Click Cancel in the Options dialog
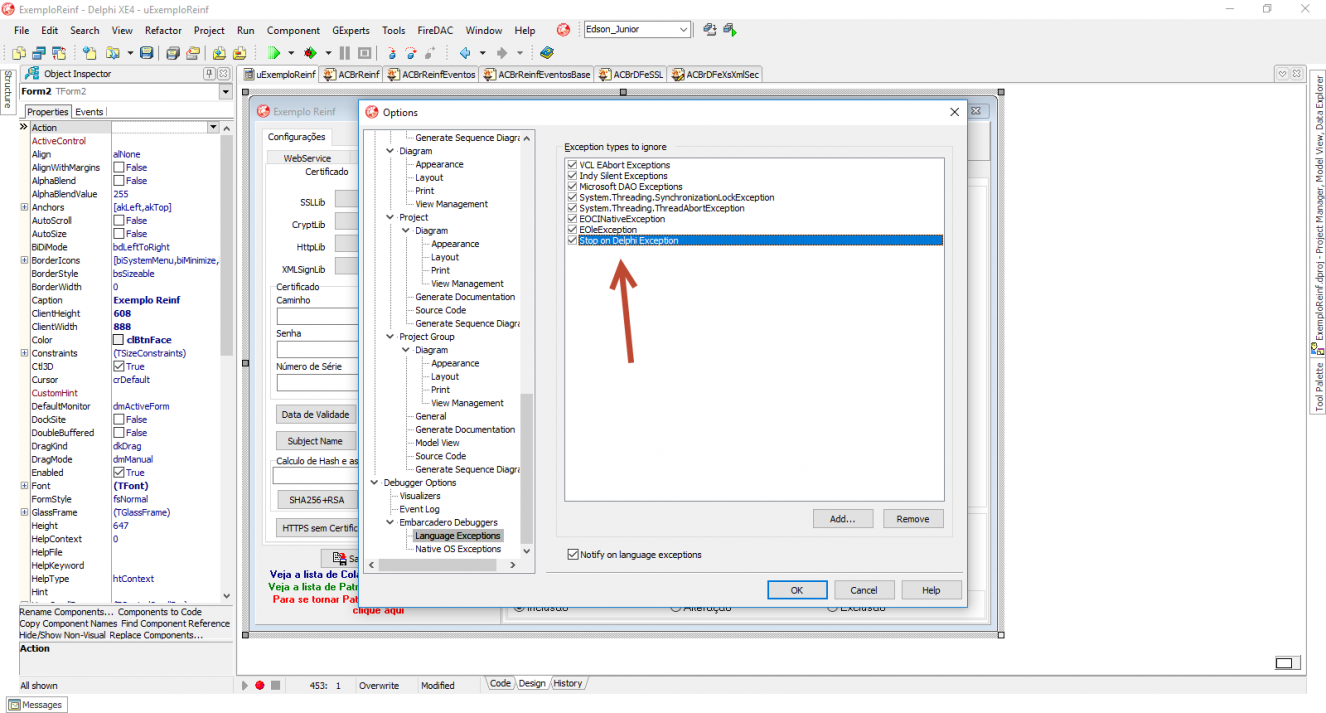 pos(864,590)
